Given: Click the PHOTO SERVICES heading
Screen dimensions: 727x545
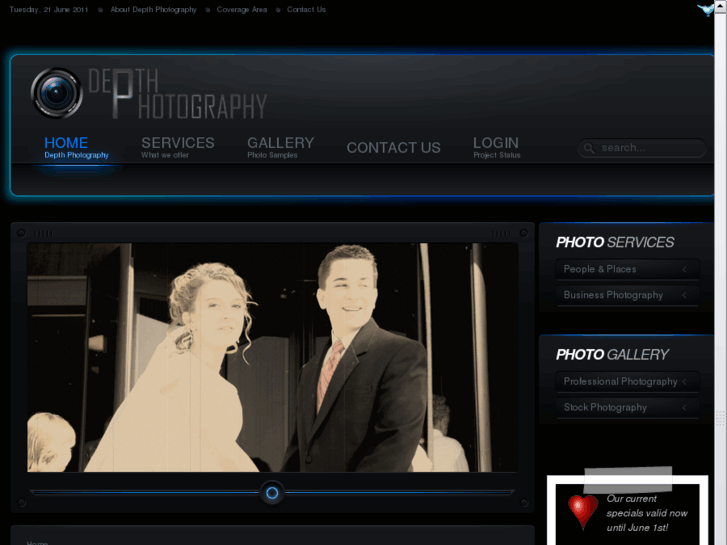Looking at the screenshot, I should (x=614, y=242).
